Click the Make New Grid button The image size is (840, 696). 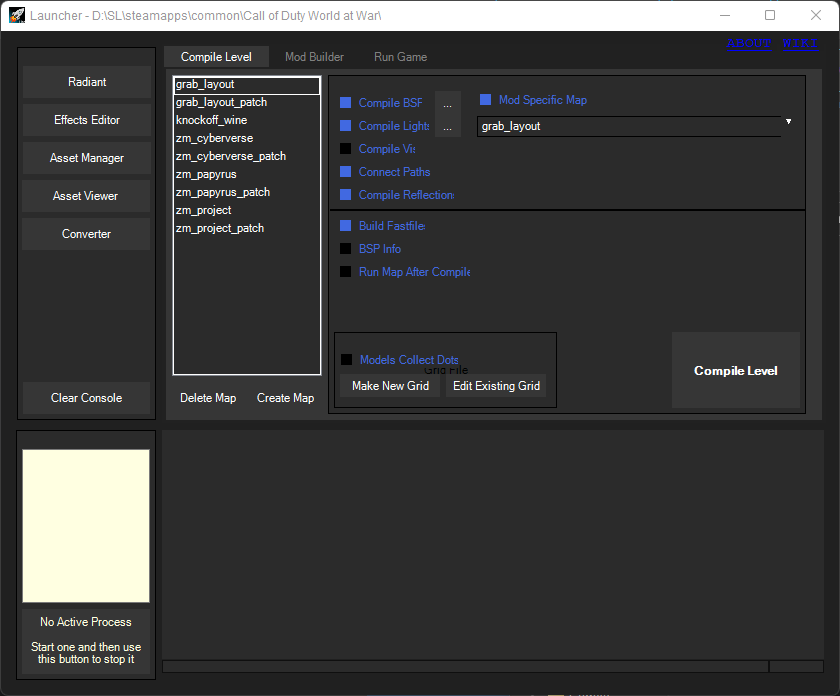(391, 386)
